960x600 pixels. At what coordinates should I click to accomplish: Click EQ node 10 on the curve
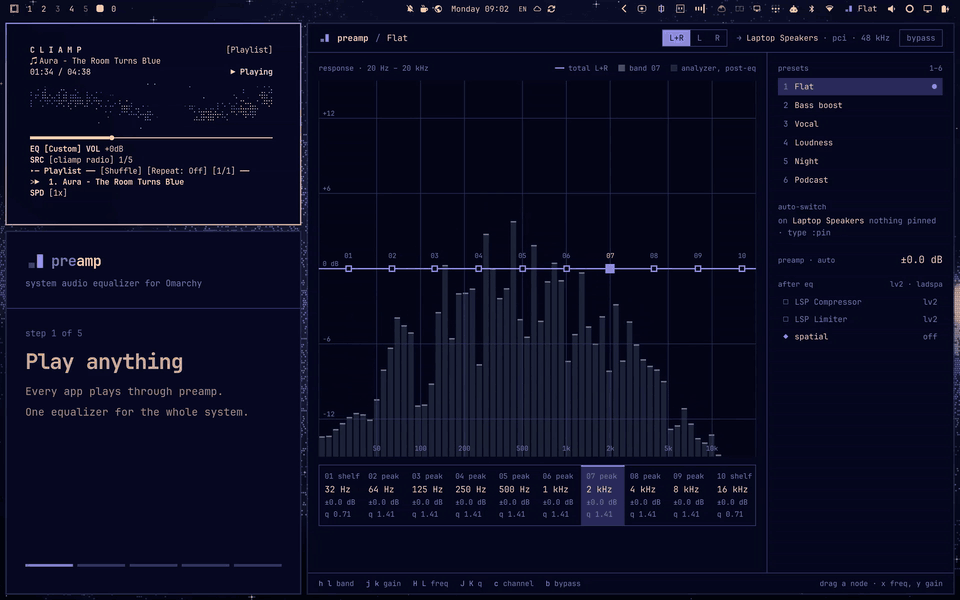click(x=742, y=269)
